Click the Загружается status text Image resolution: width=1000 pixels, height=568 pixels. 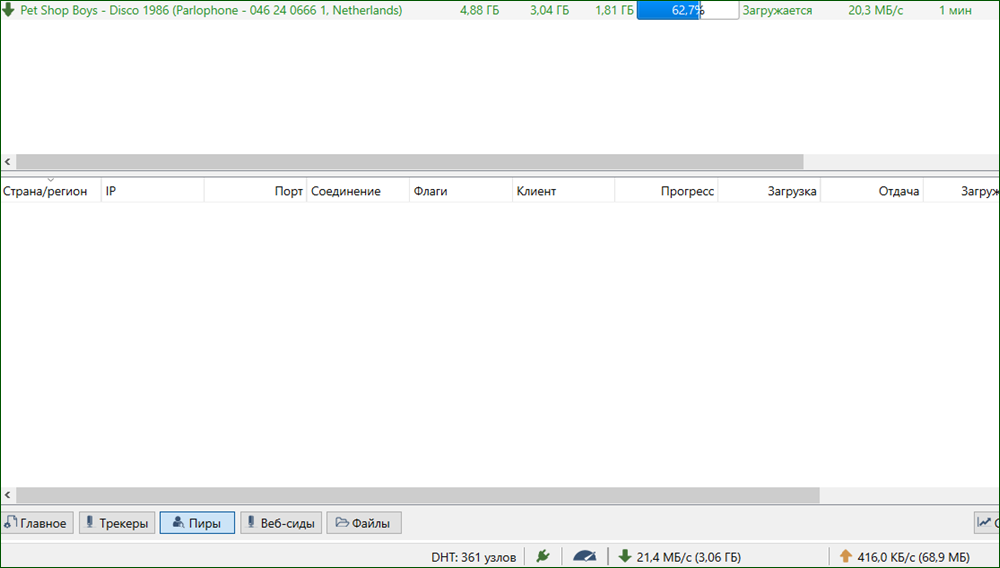click(x=777, y=10)
